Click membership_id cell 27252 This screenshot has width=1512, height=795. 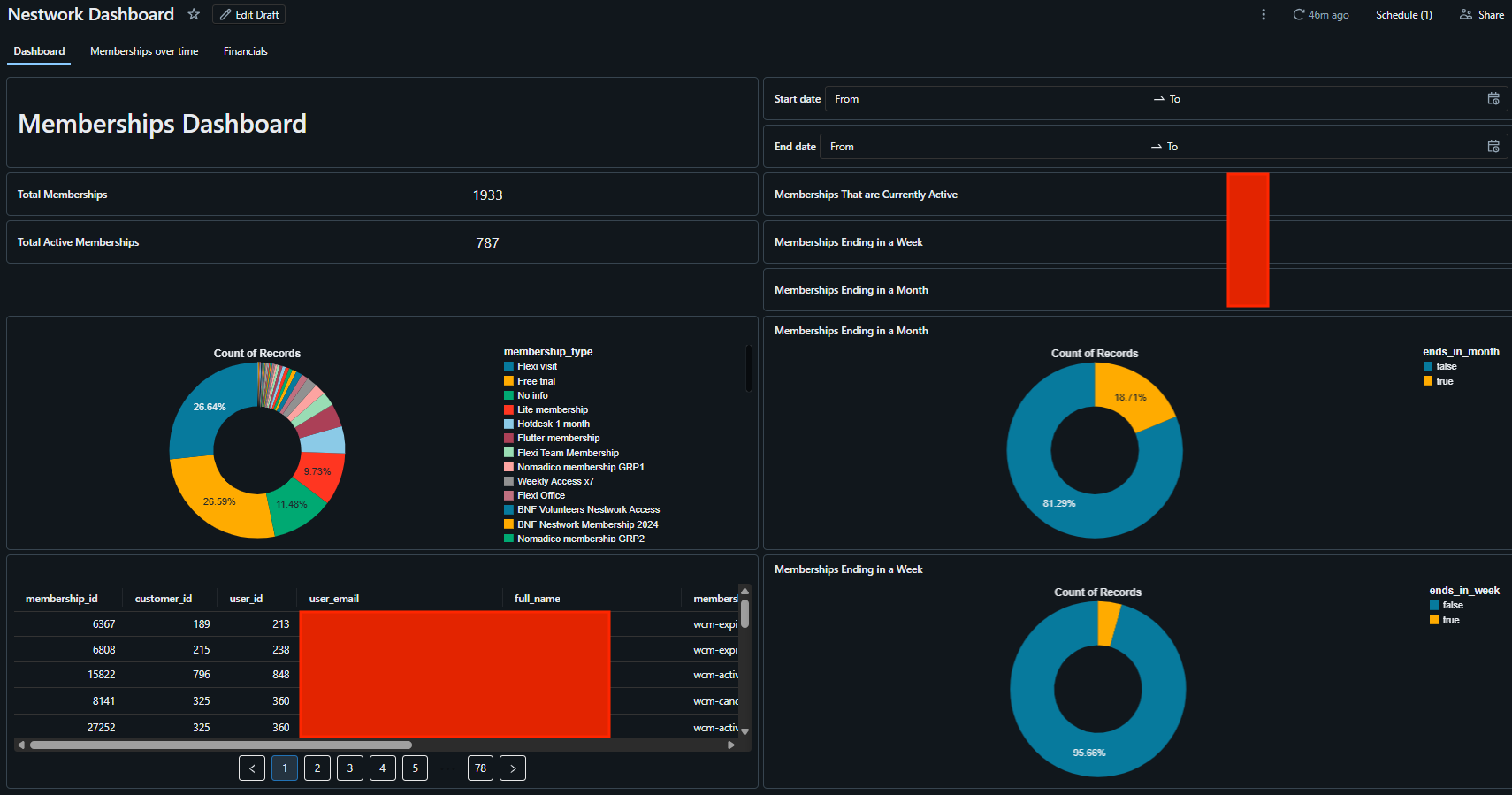coord(102,728)
